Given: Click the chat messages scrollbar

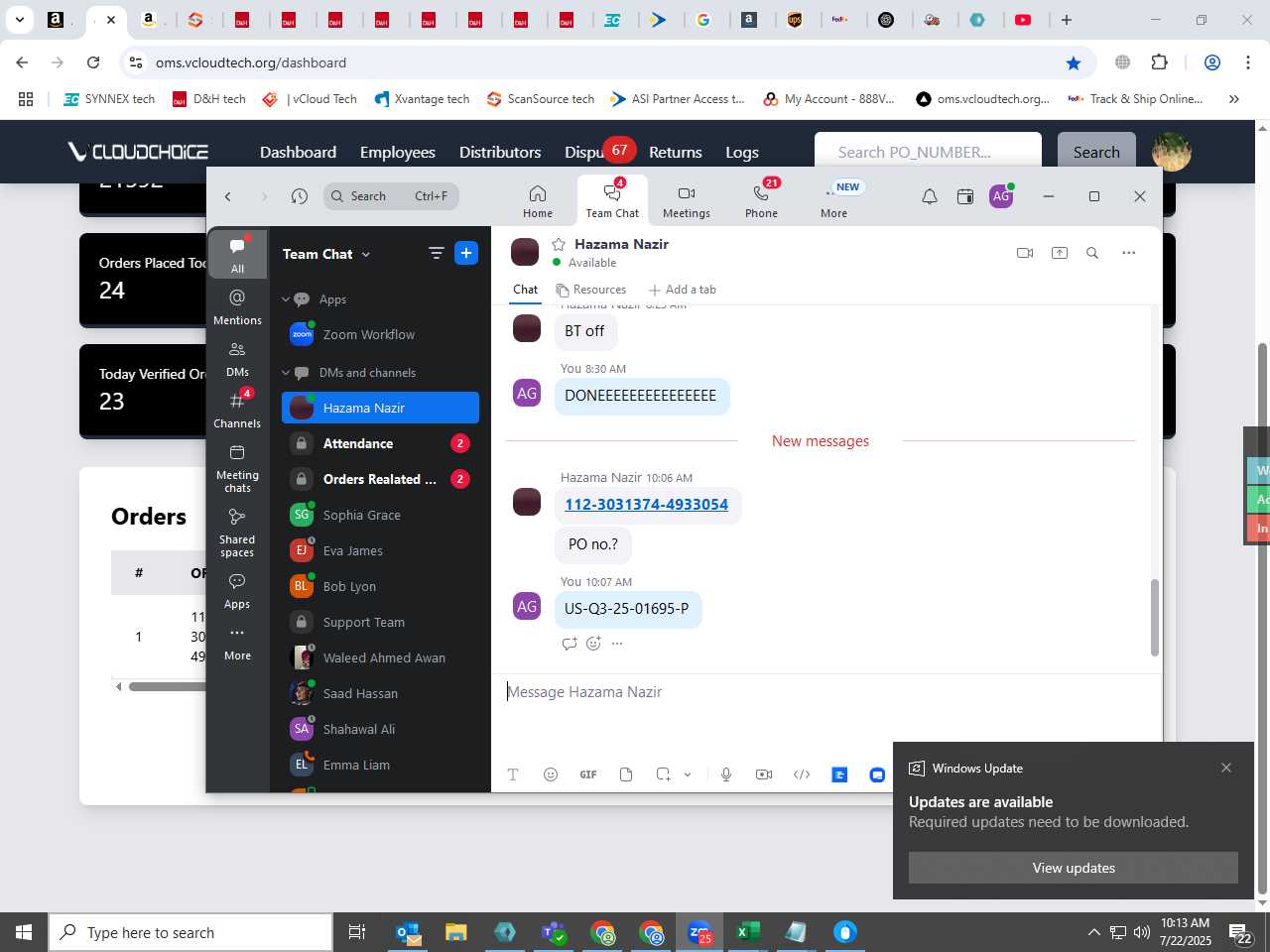Looking at the screenshot, I should coord(1154,618).
